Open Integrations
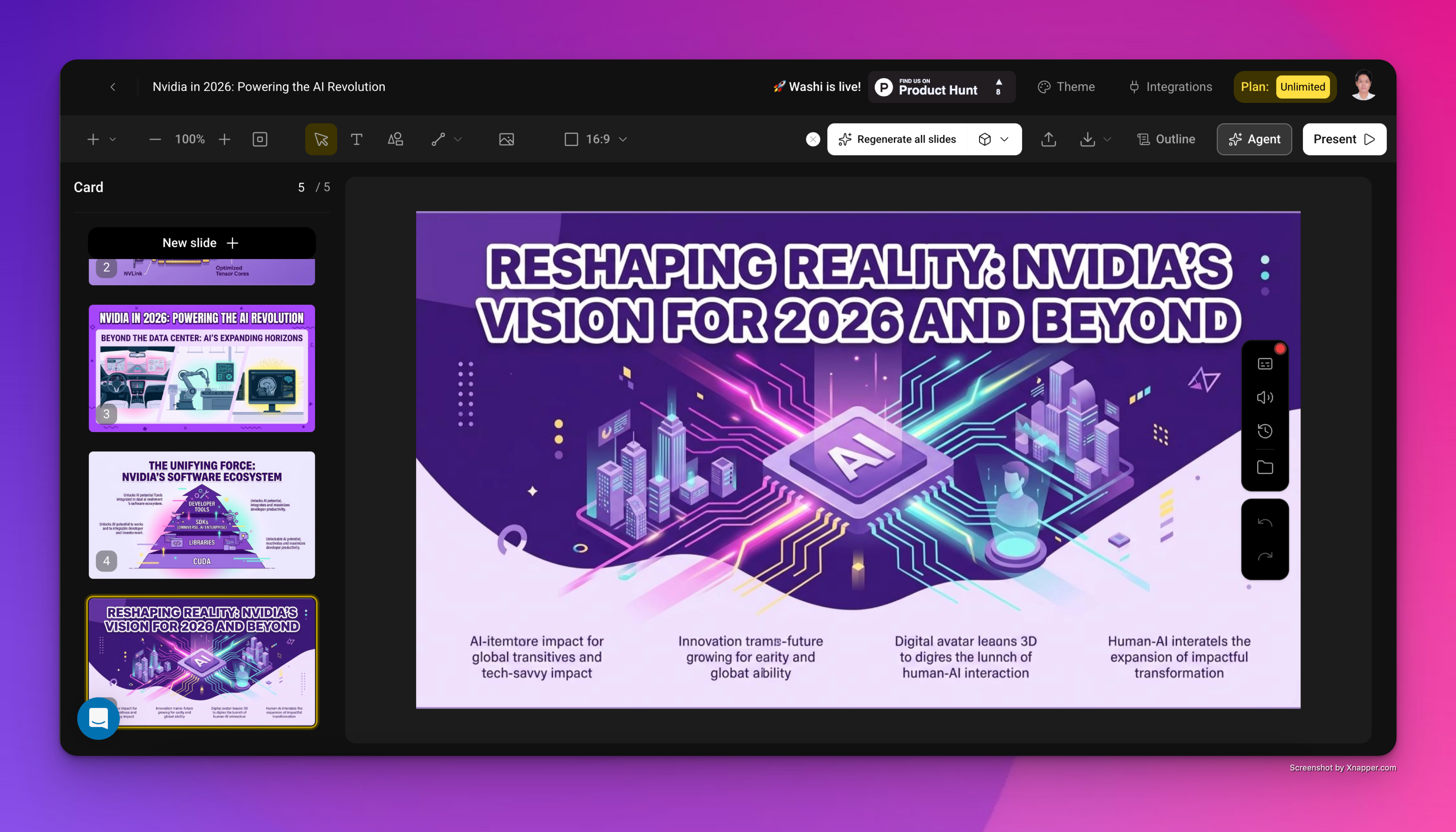 (1171, 87)
